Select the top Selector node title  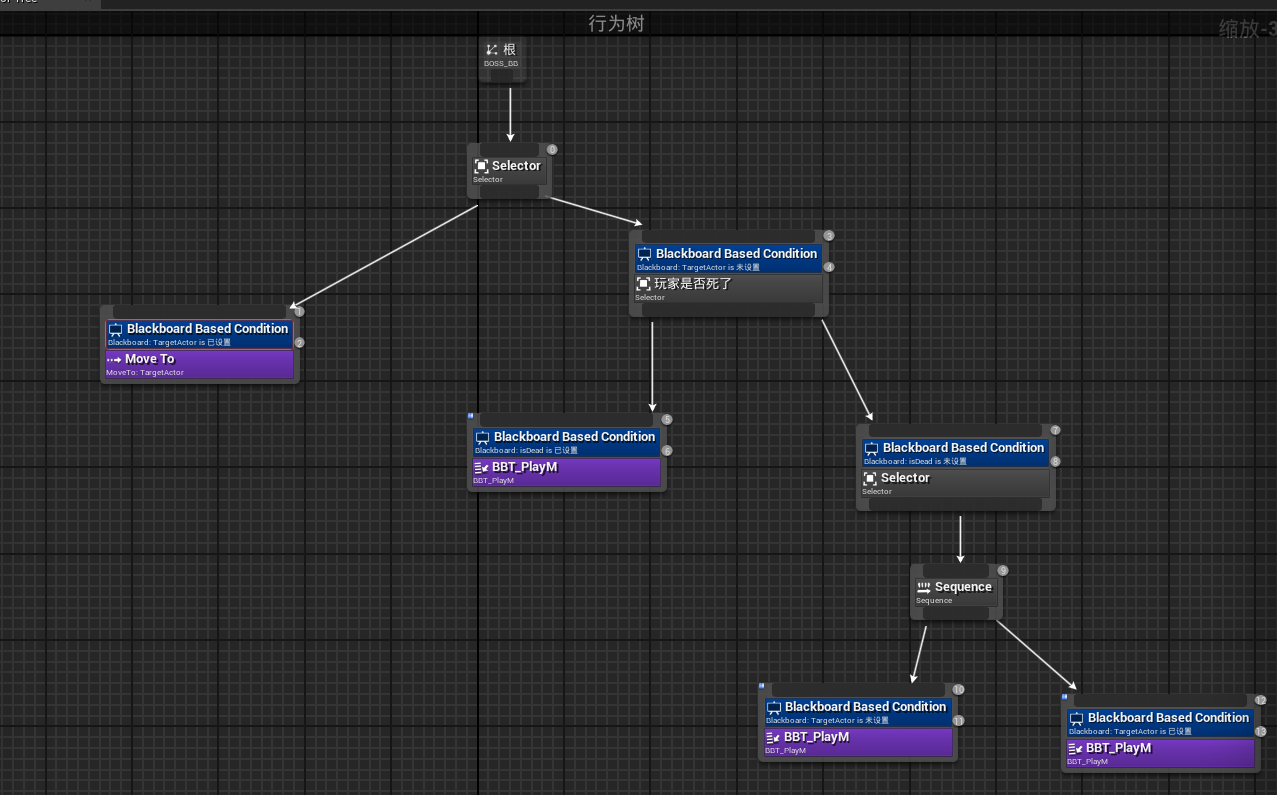[516, 166]
